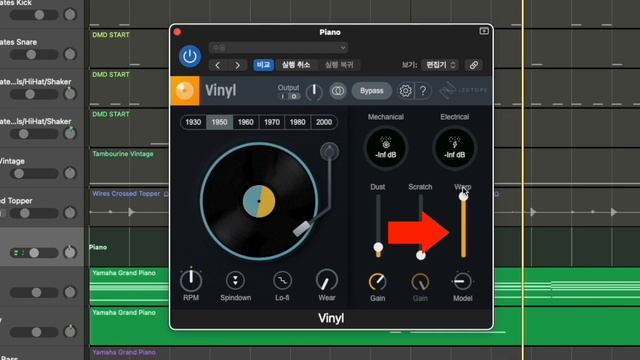The width and height of the screenshot is (640, 360).
Task: Click the Mechanical noise dial
Action: (386, 149)
